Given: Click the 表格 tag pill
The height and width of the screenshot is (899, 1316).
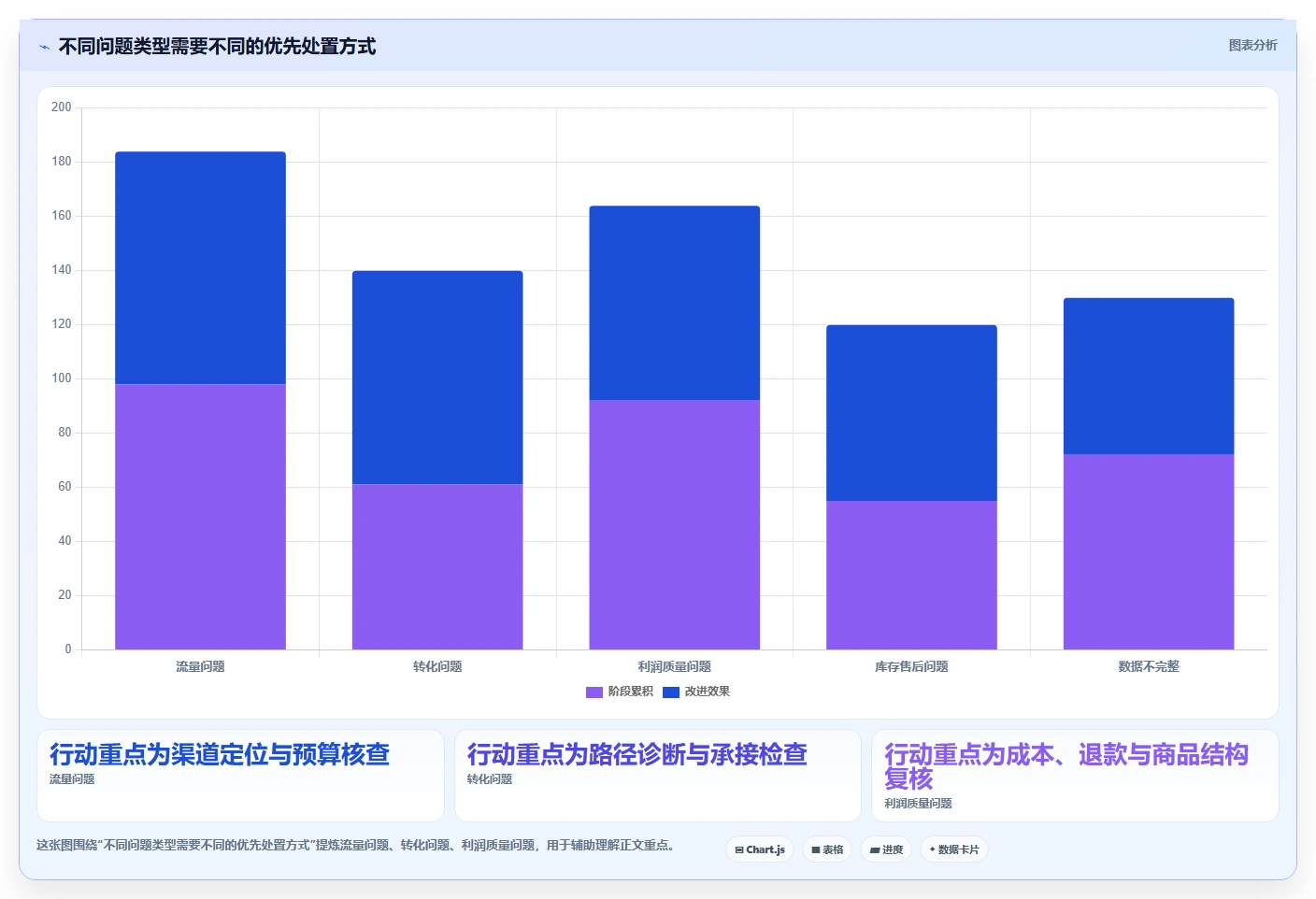Looking at the screenshot, I should point(827,849).
